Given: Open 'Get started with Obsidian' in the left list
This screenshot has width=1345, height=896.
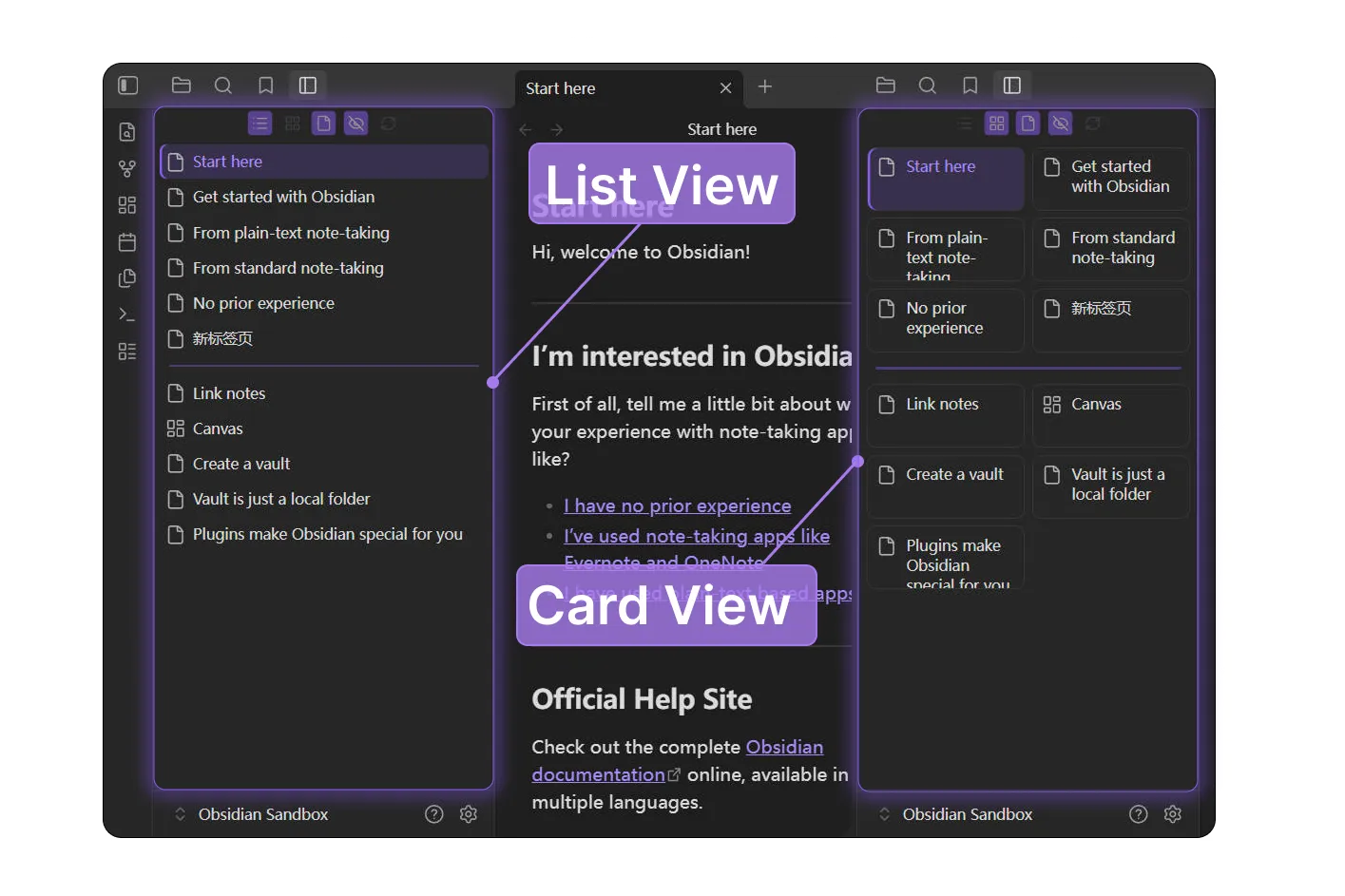Looking at the screenshot, I should click(324, 197).
